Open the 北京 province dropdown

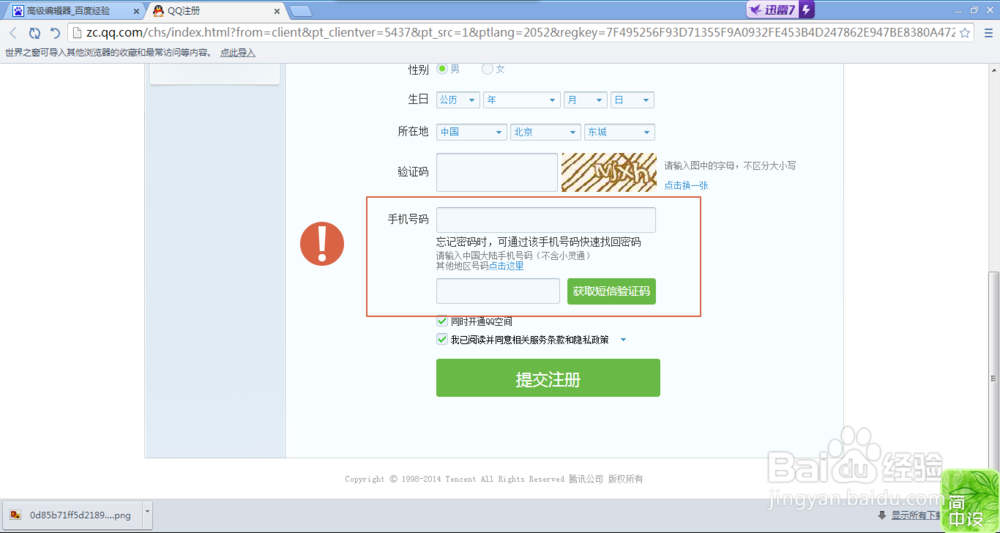[x=546, y=132]
